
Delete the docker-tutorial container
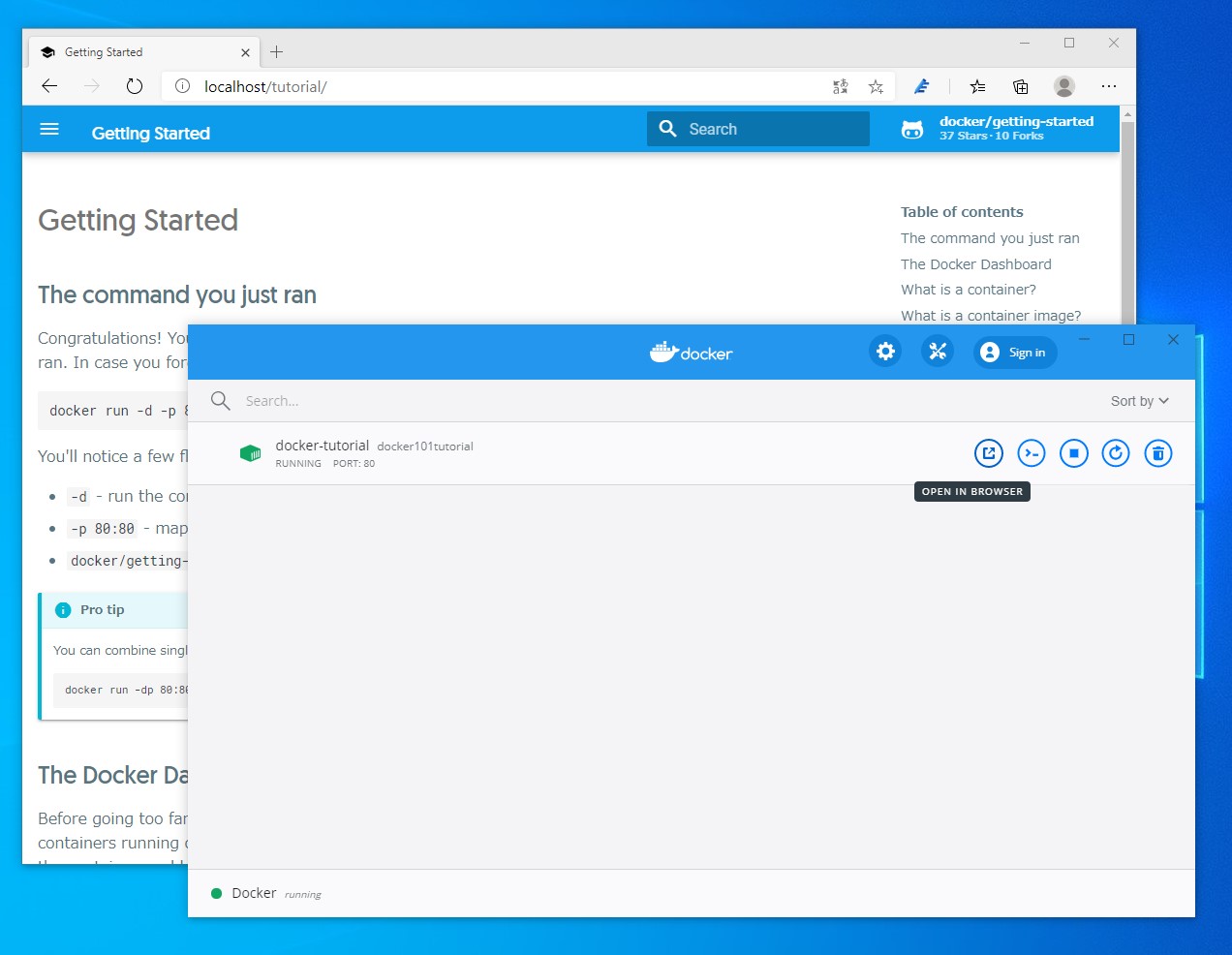pos(1158,453)
